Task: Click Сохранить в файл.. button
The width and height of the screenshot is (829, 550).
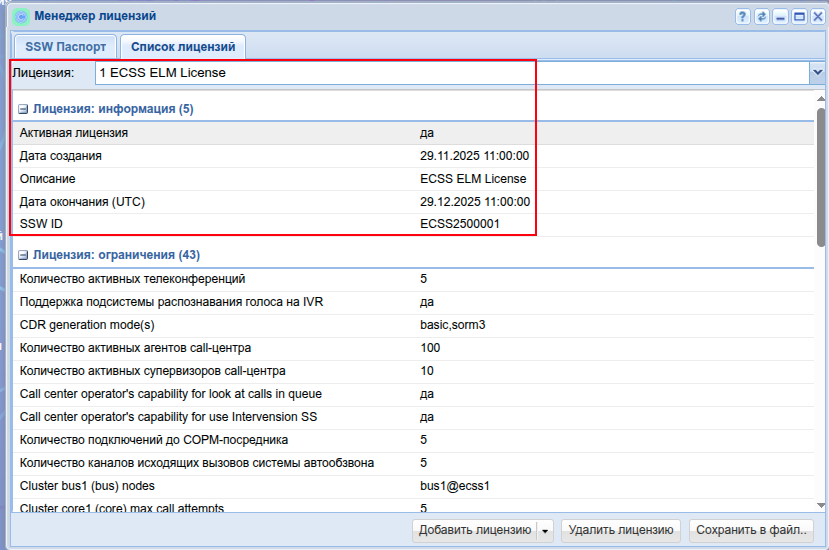Action: click(x=751, y=530)
